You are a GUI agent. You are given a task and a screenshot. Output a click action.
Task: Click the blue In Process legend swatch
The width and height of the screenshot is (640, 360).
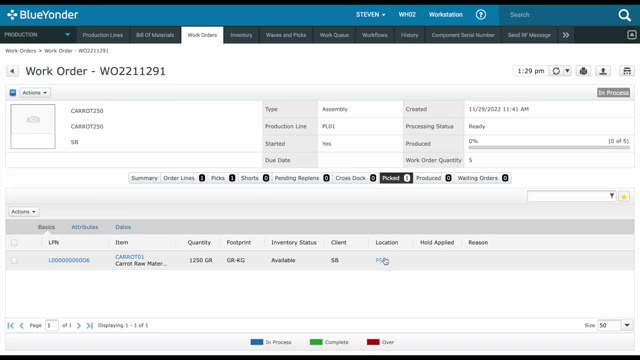tap(257, 342)
